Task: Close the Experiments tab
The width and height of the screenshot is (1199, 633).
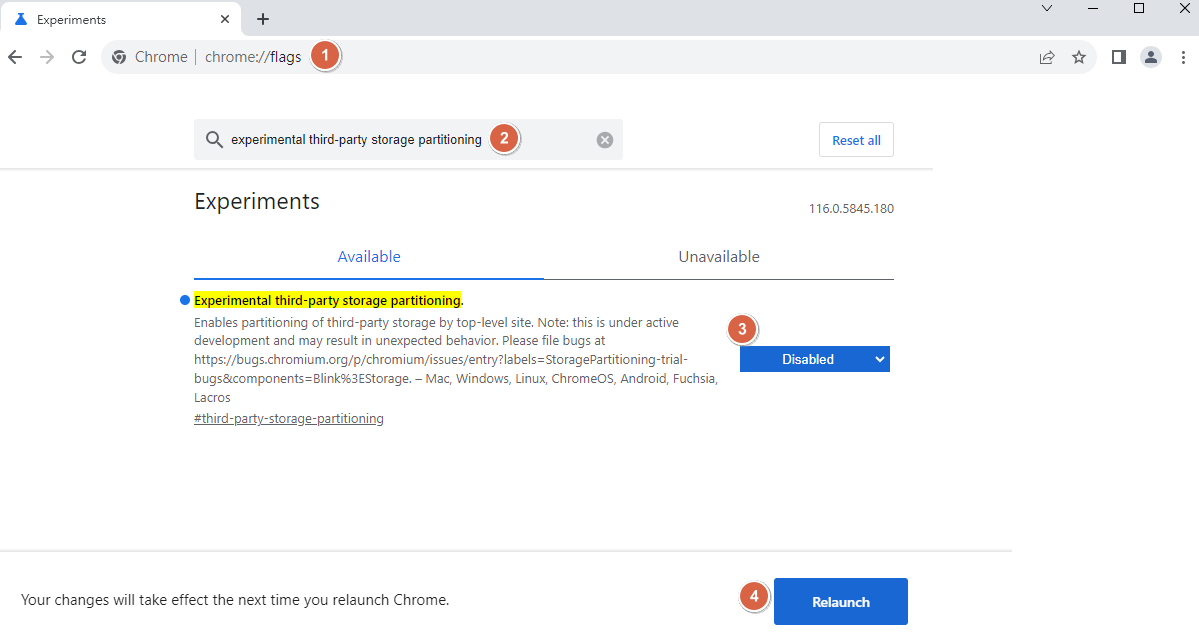Action: pos(225,19)
